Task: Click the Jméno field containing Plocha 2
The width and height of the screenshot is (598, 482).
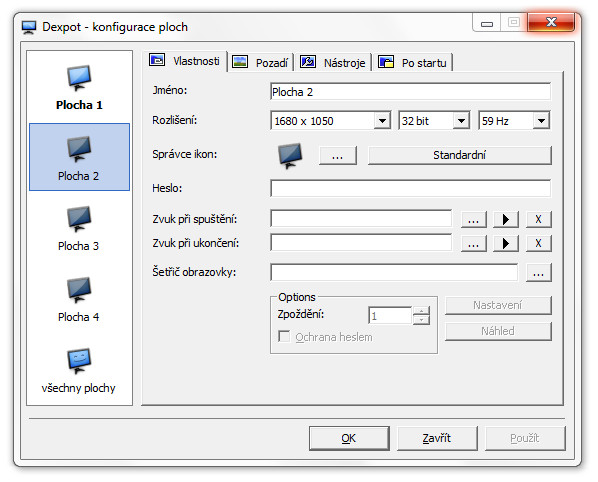Action: click(x=410, y=92)
